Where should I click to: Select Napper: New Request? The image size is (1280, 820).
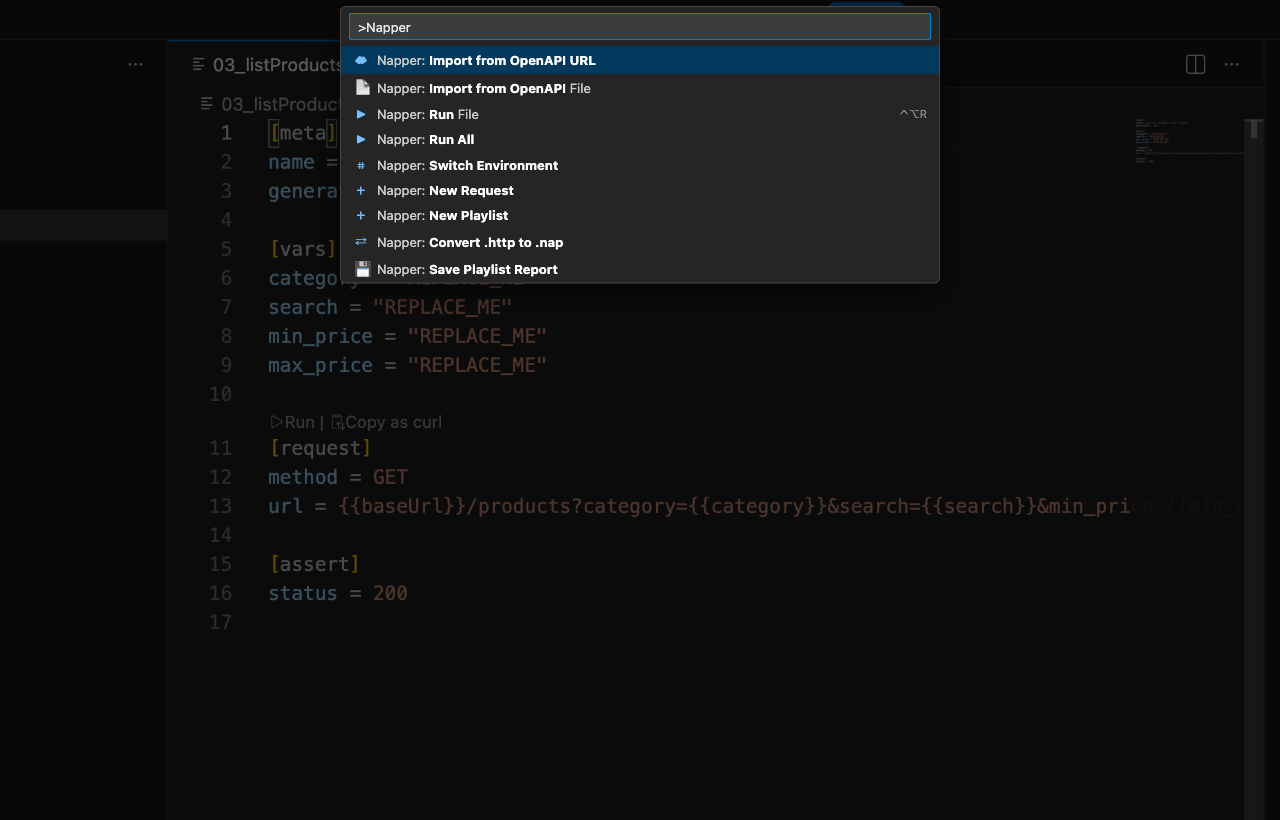[640, 190]
